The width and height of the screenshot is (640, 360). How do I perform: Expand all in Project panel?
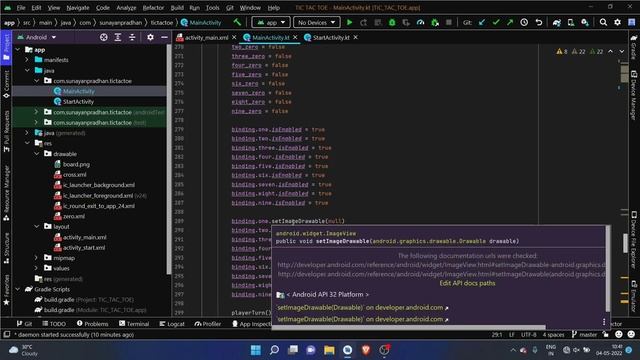click(x=118, y=37)
